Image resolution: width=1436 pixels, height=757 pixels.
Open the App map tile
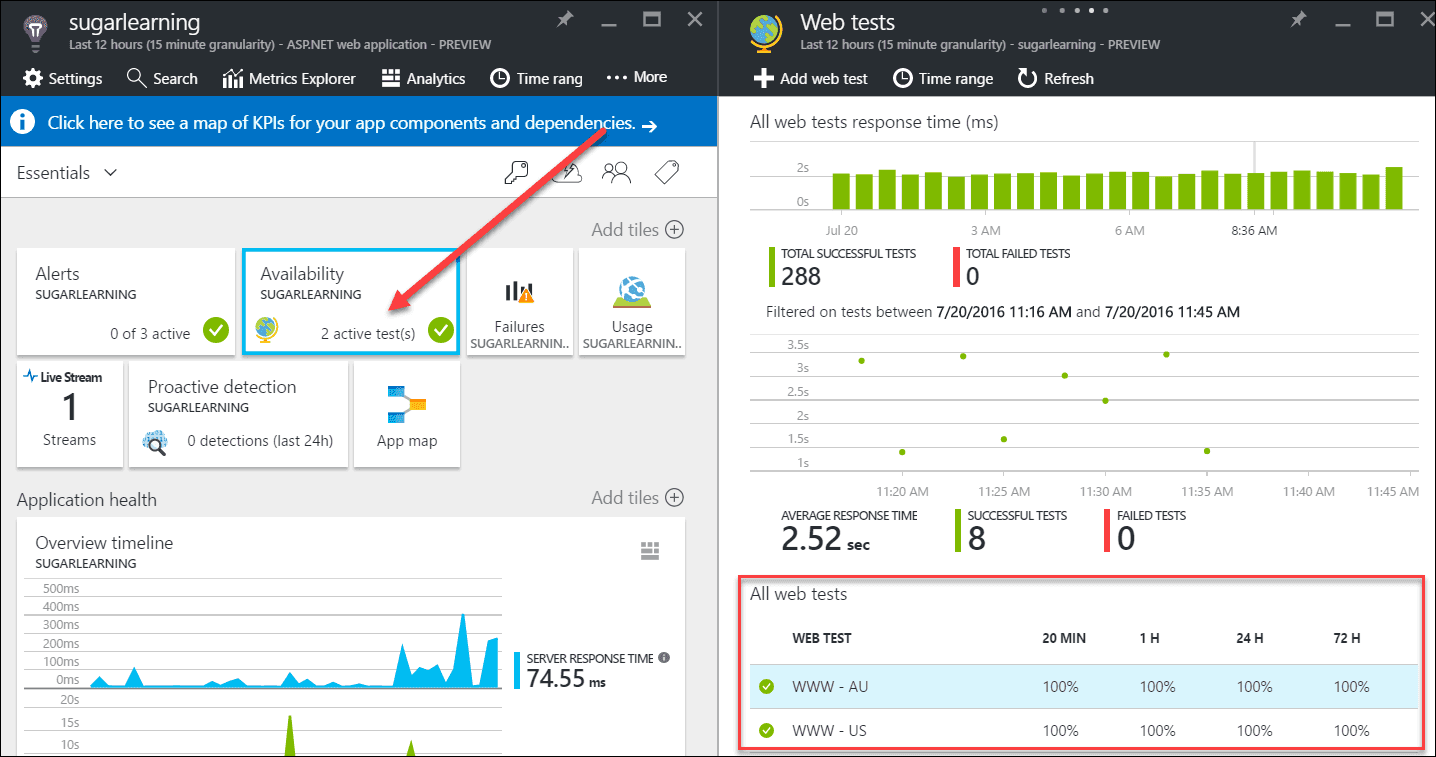click(x=407, y=414)
